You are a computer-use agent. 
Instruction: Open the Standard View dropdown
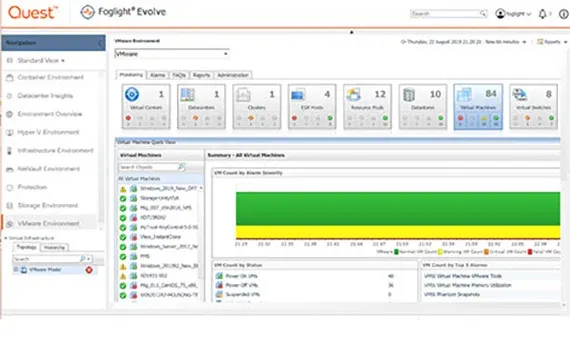[x=41, y=60]
